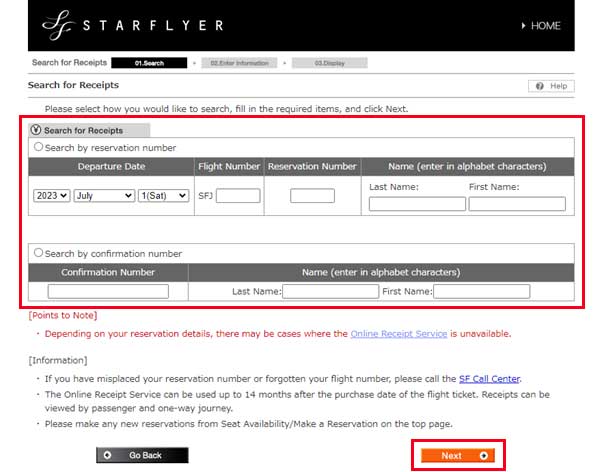Click the question mark Help icon
Screen dimensions: 600x472
click(540, 87)
